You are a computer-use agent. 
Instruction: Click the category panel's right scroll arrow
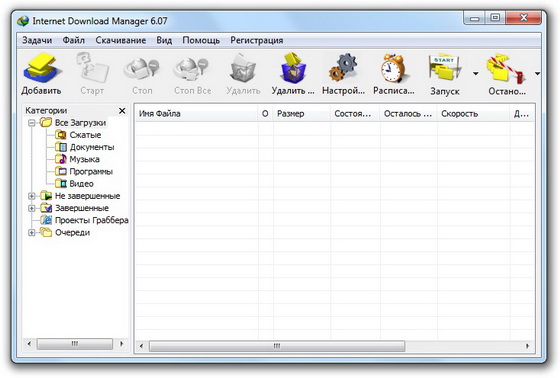(122, 344)
